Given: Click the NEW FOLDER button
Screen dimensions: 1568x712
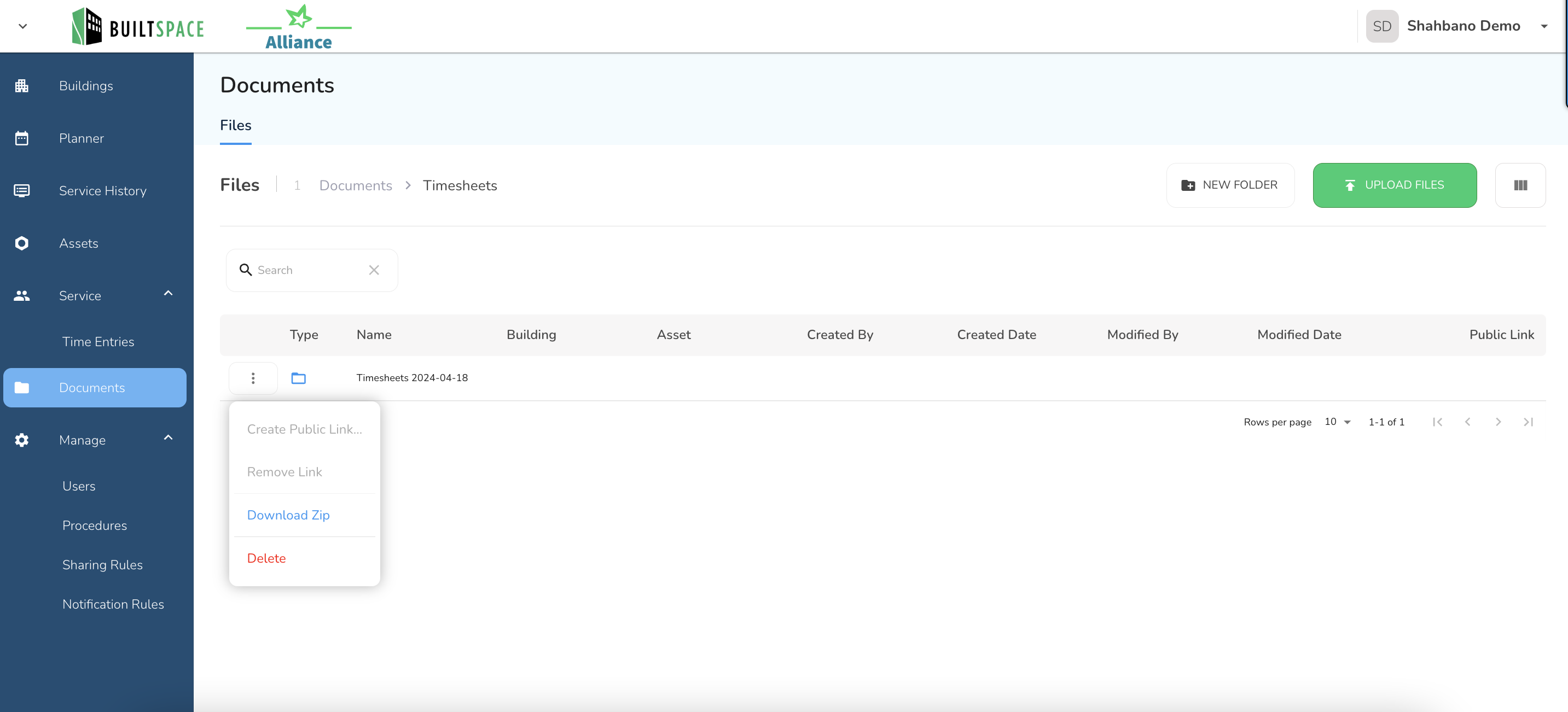Looking at the screenshot, I should tap(1229, 185).
